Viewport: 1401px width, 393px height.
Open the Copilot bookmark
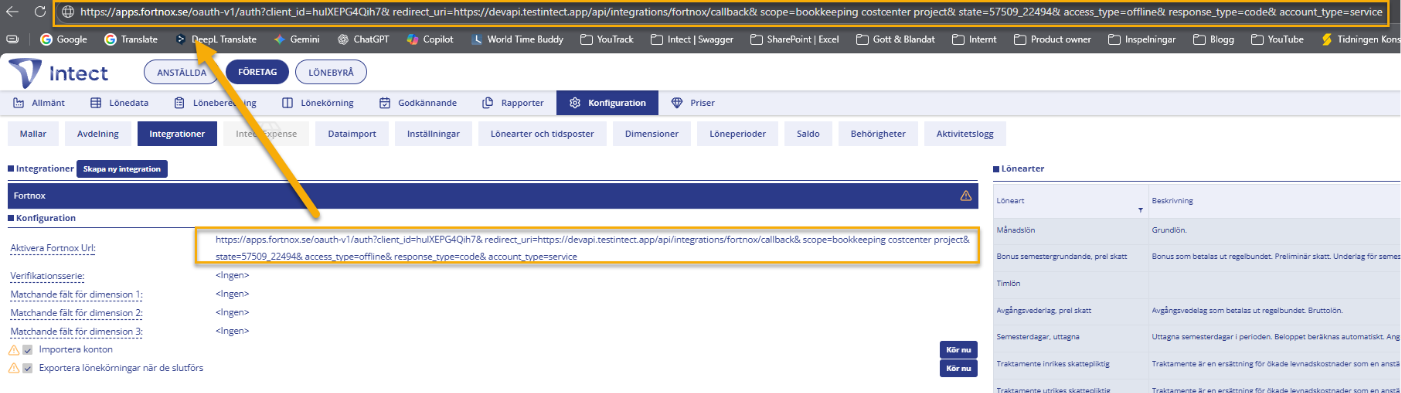pyautogui.click(x=430, y=40)
